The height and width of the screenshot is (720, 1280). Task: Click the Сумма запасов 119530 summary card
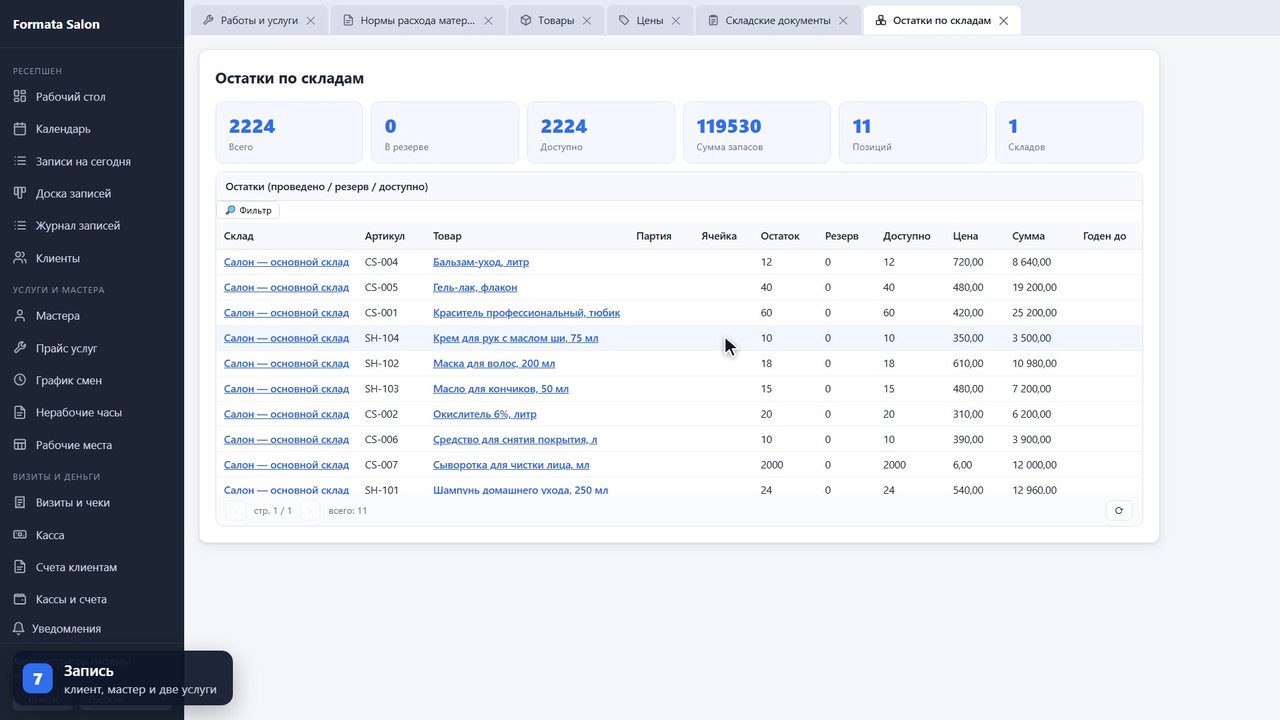[757, 132]
